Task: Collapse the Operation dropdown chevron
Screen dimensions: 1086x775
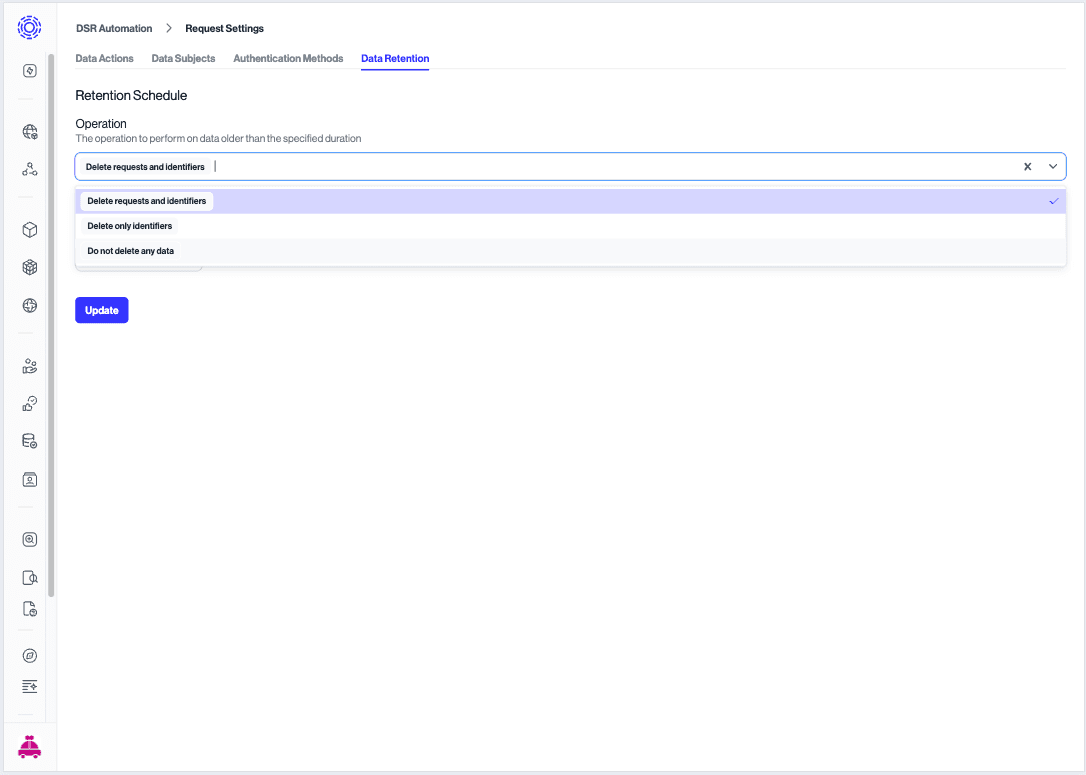Action: tap(1052, 166)
